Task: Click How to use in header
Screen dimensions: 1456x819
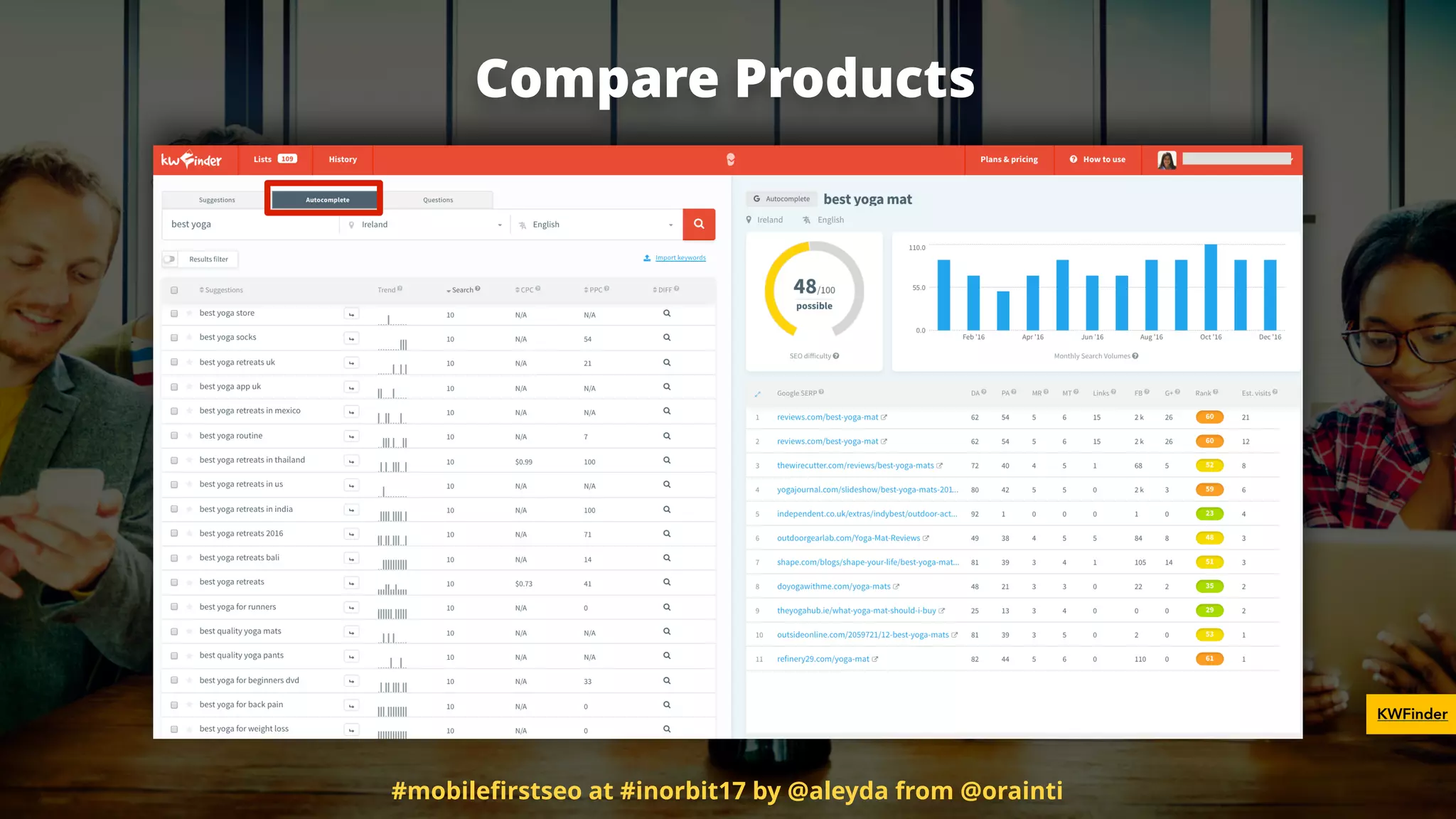Action: coord(1097,160)
